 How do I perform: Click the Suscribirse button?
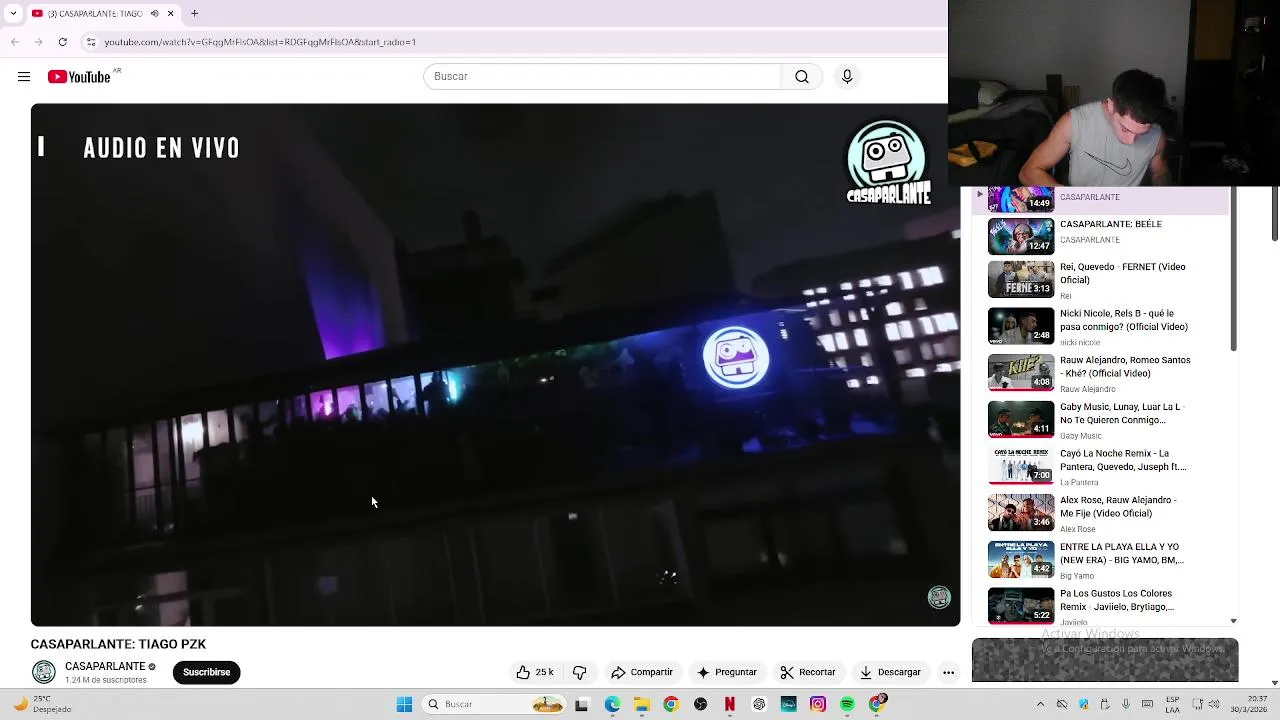[206, 672]
